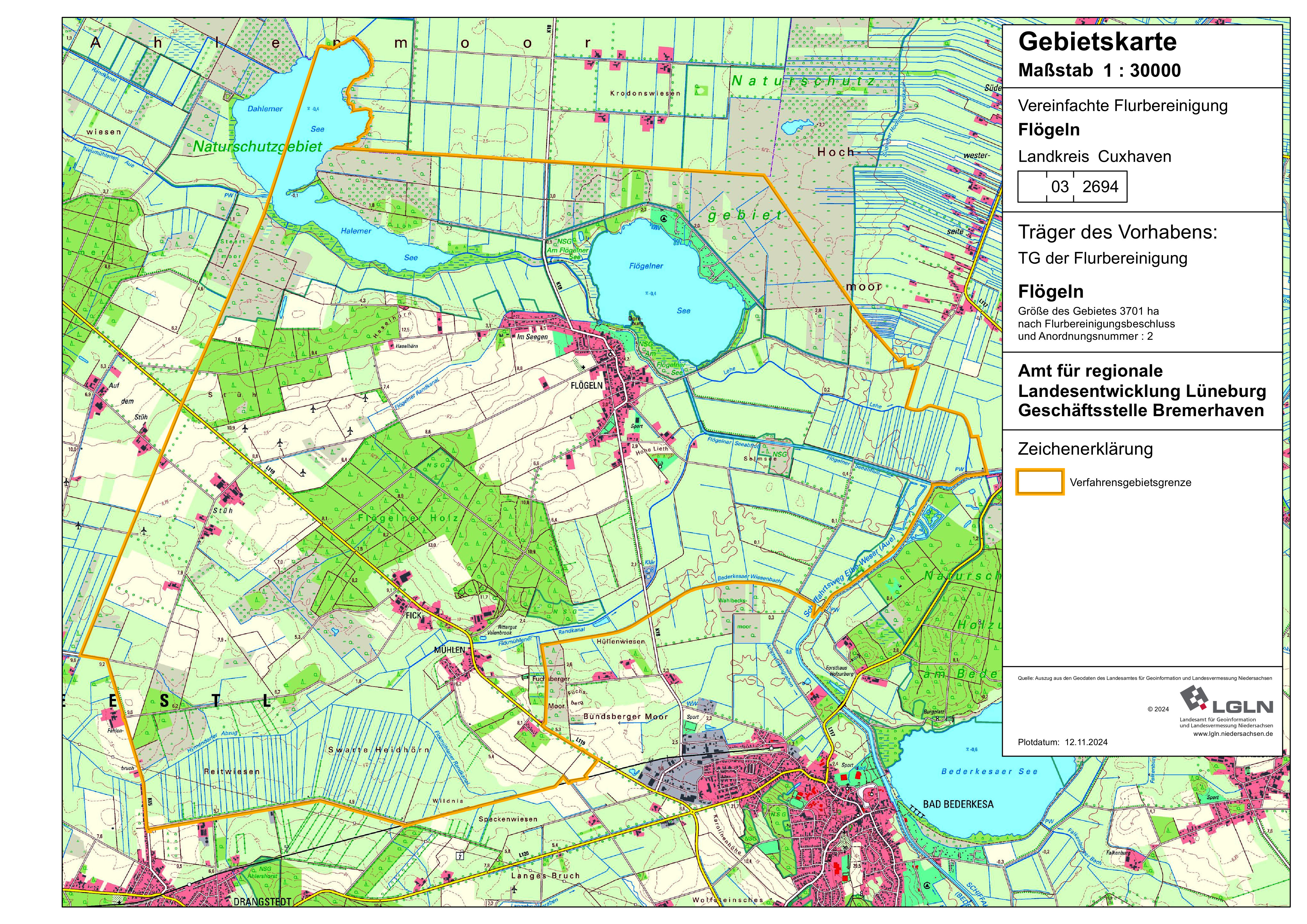
Task: Click the DRANGSTEDT place name
Action: (x=263, y=902)
